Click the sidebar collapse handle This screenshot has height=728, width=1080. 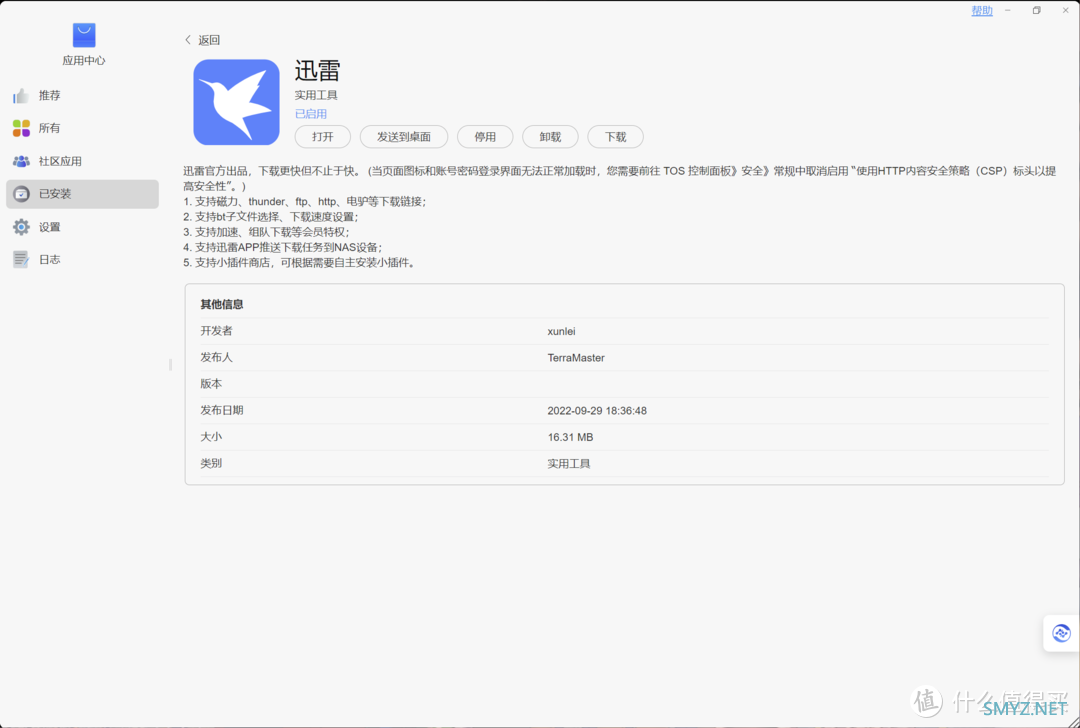pos(170,364)
